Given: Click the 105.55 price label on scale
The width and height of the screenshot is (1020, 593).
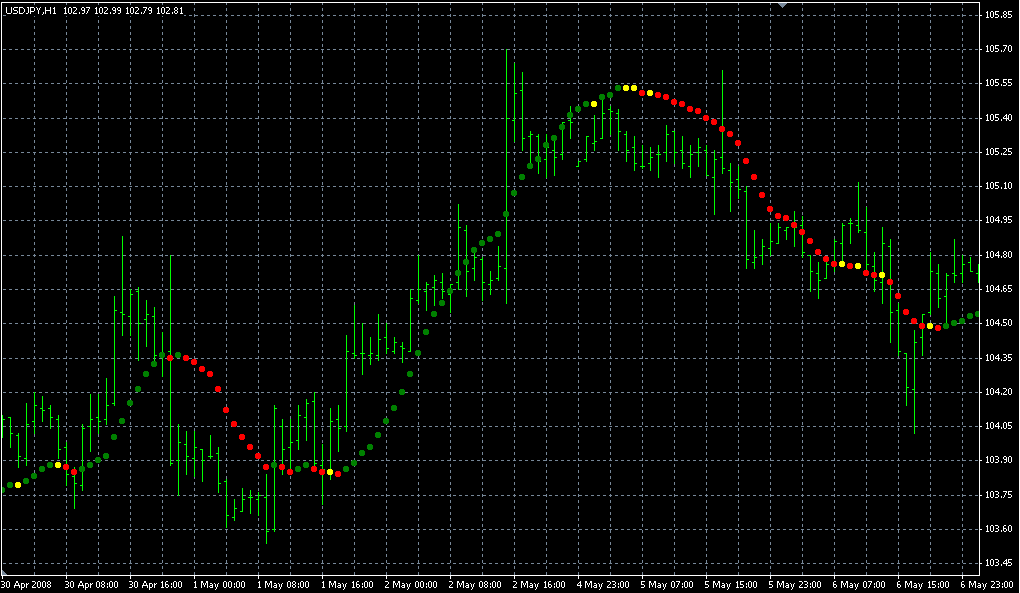Looking at the screenshot, I should [x=999, y=83].
